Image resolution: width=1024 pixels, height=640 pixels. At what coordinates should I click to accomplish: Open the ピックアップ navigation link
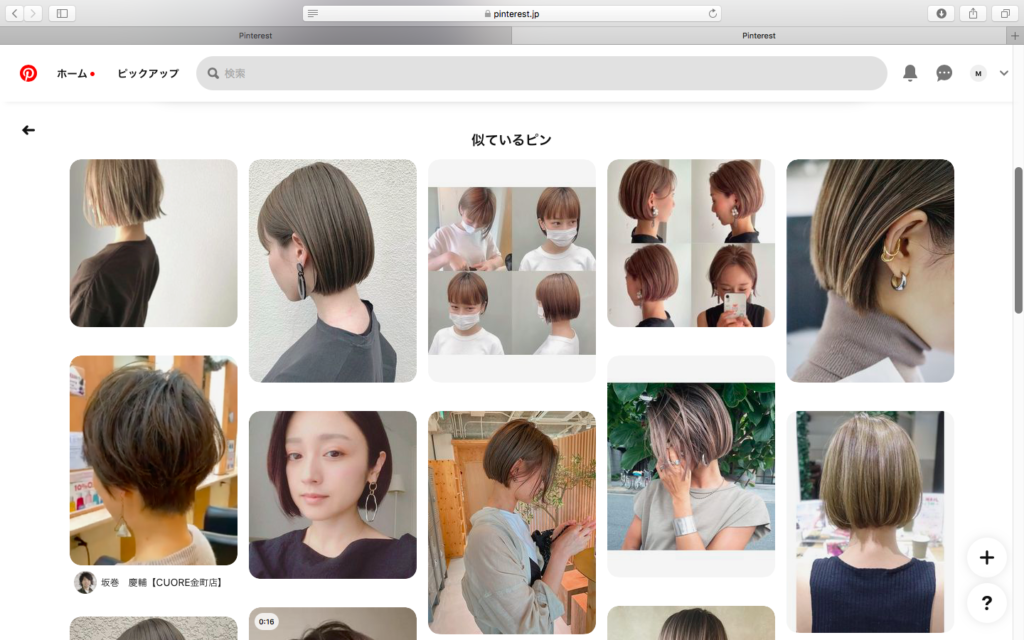pyautogui.click(x=148, y=73)
